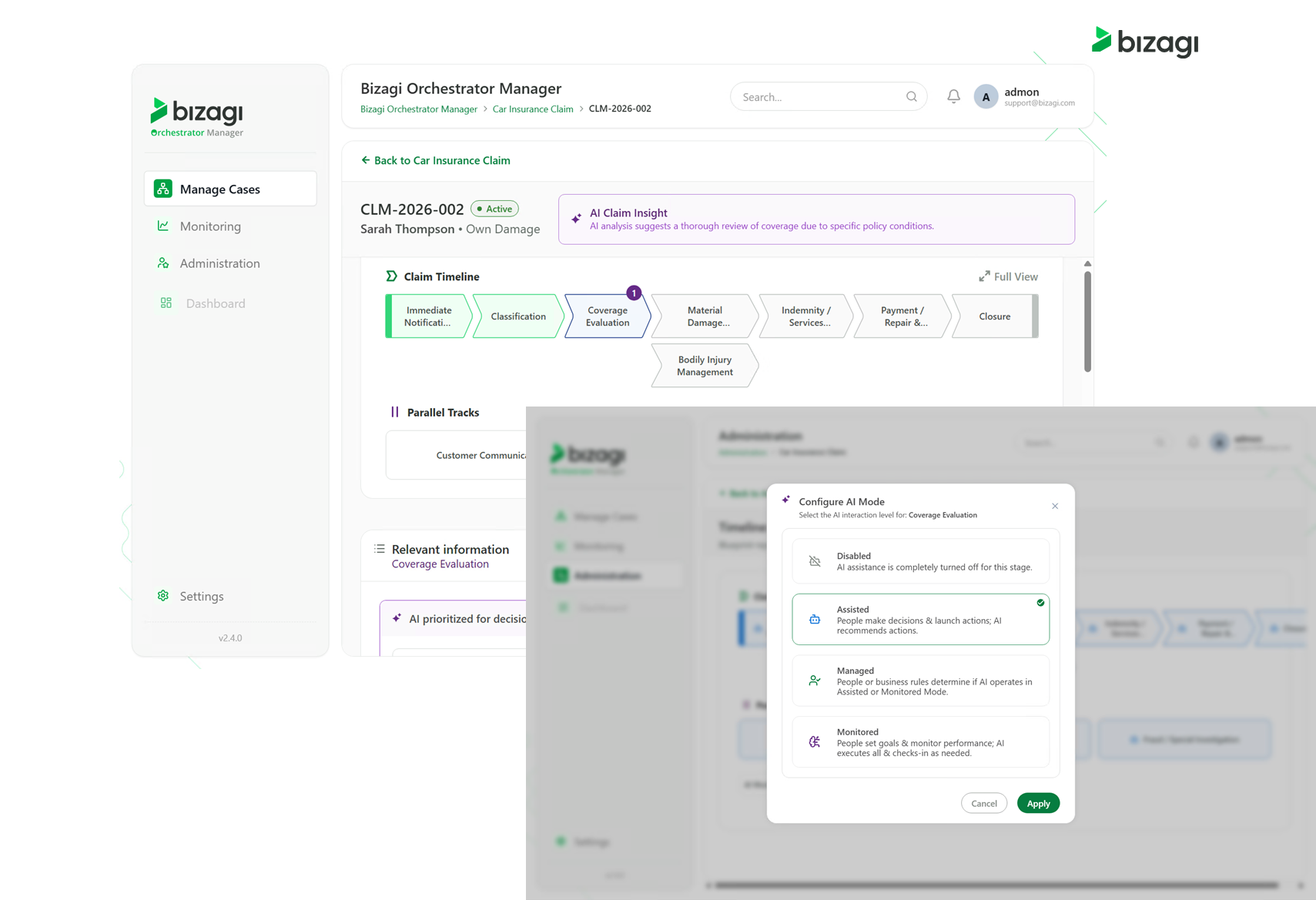The image size is (1316, 900).
Task: Click the v2.4.0 version label
Action: coord(230,637)
